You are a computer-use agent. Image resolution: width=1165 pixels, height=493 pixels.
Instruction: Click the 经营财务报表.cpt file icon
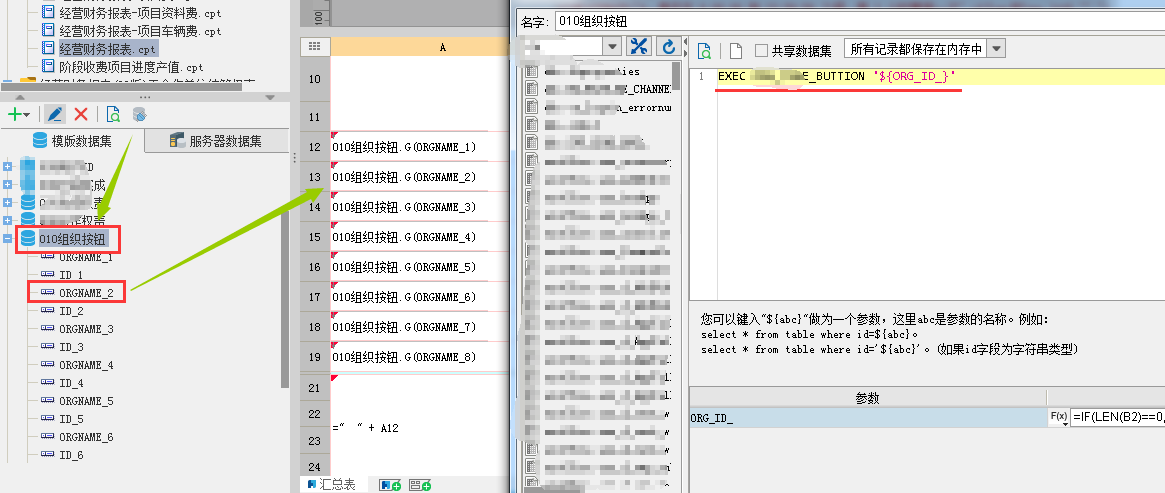pos(48,48)
